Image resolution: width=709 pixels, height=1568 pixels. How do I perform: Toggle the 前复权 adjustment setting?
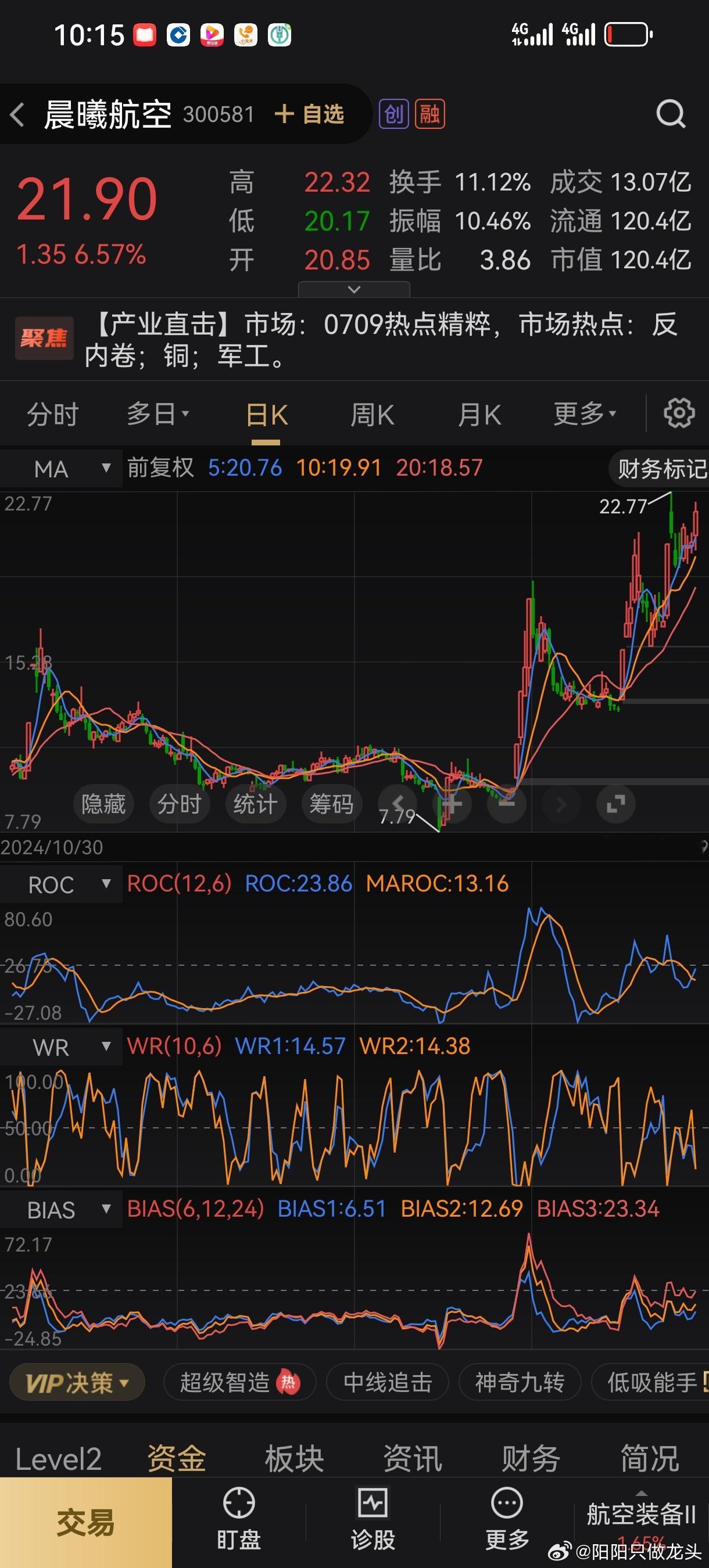(x=161, y=468)
